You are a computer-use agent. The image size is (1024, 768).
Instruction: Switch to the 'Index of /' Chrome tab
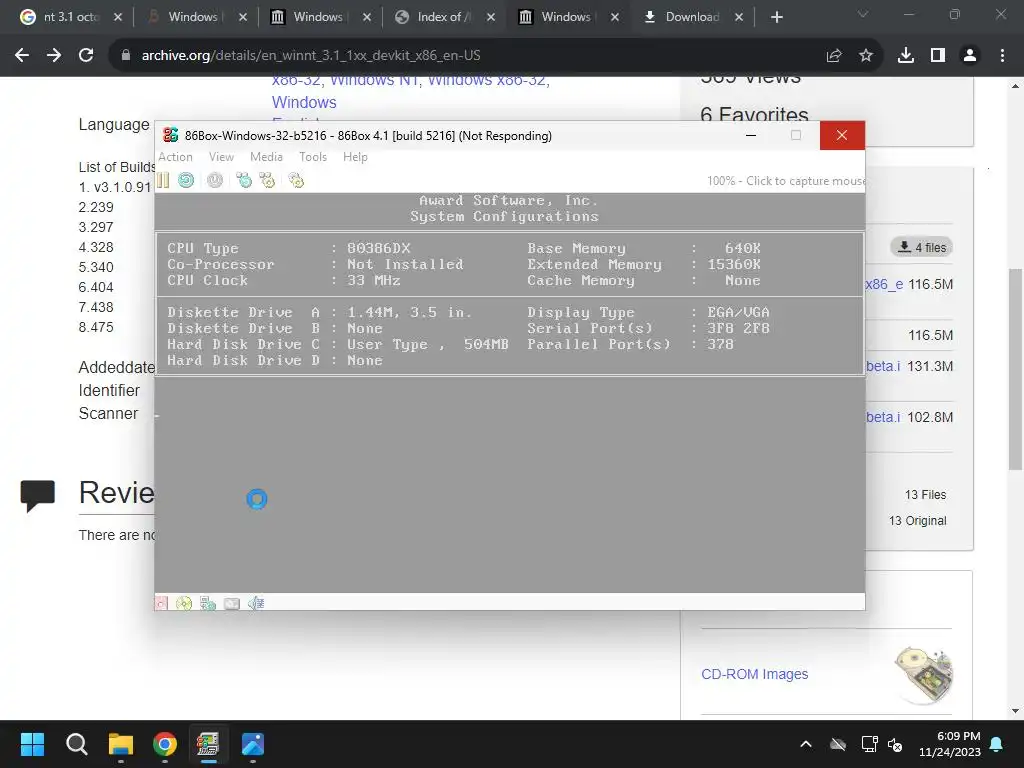point(443,17)
